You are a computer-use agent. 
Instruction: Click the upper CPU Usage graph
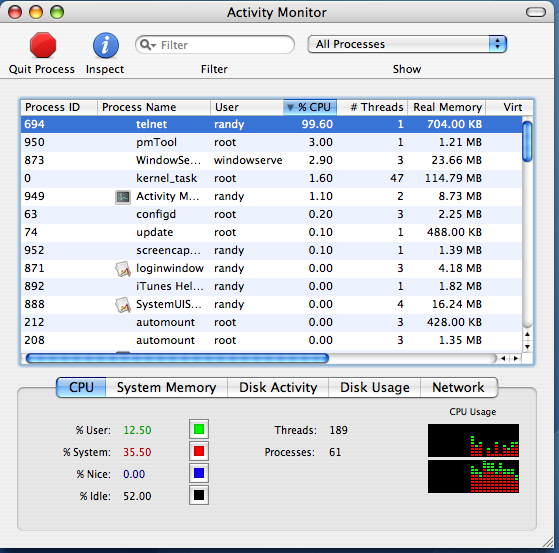(473, 440)
